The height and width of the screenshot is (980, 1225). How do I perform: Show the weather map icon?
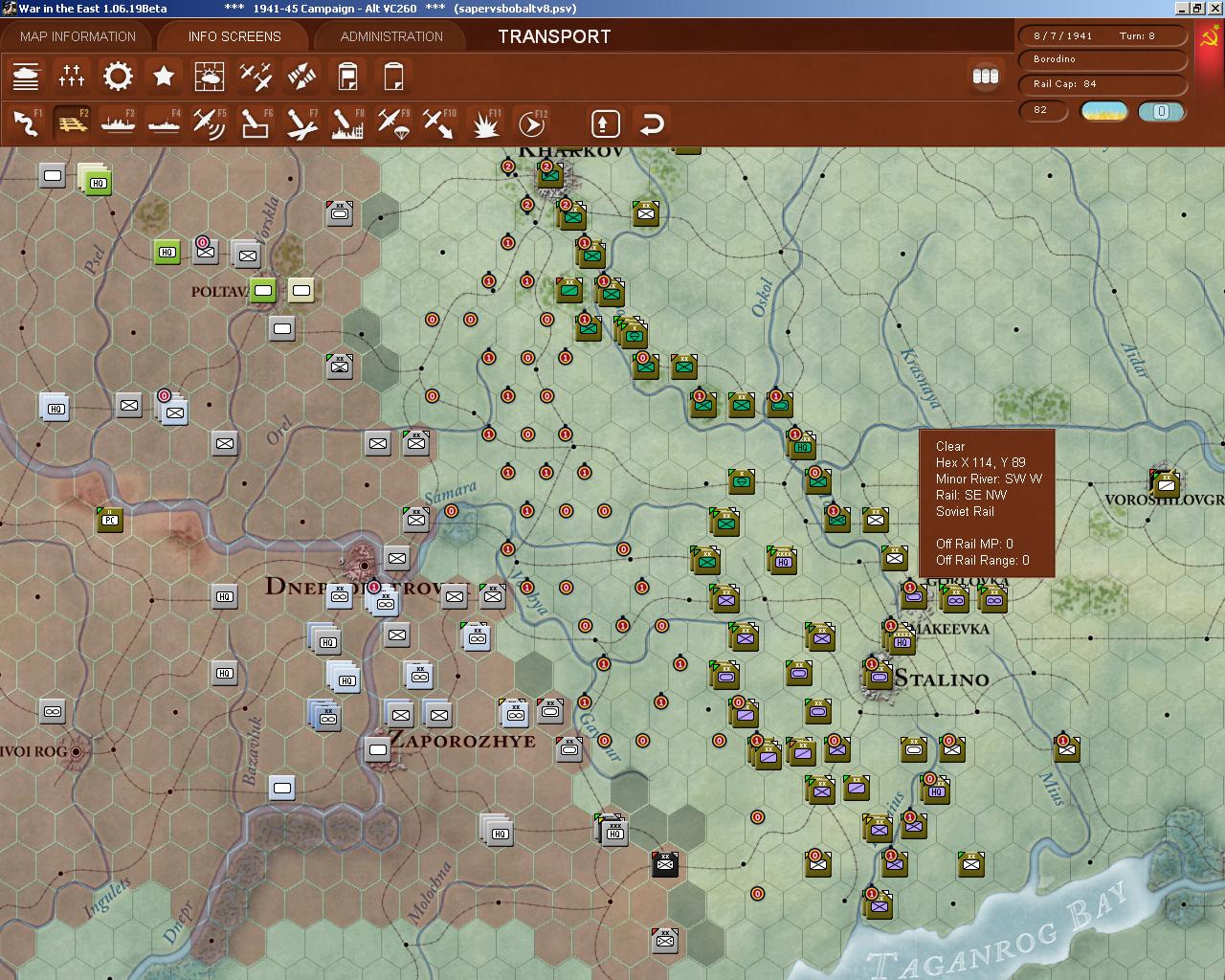pos(210,77)
